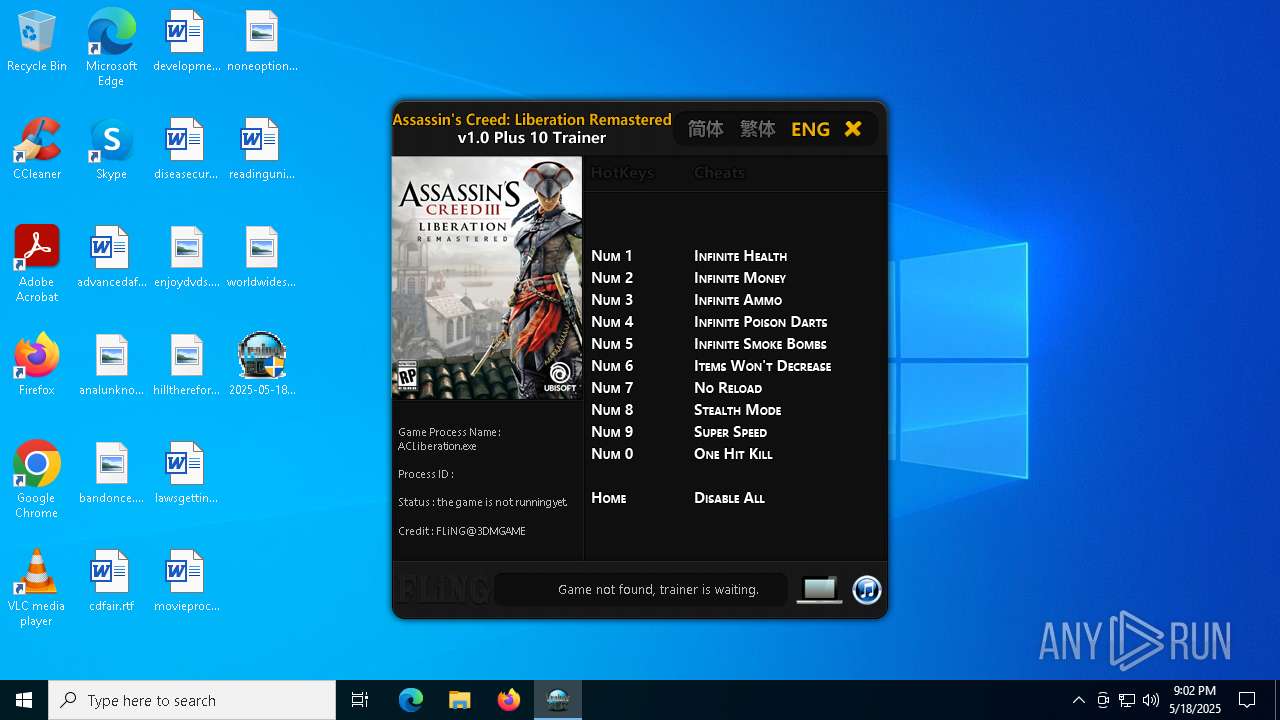1280x720 pixels.
Task: Click the Infinite Ammo cheat
Action: tap(738, 300)
